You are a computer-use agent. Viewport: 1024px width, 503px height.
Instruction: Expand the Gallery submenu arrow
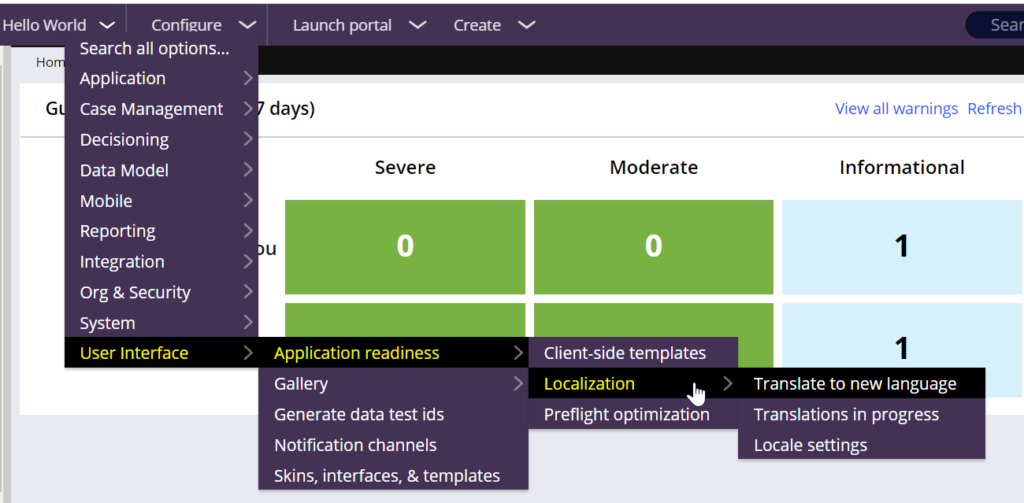point(518,383)
